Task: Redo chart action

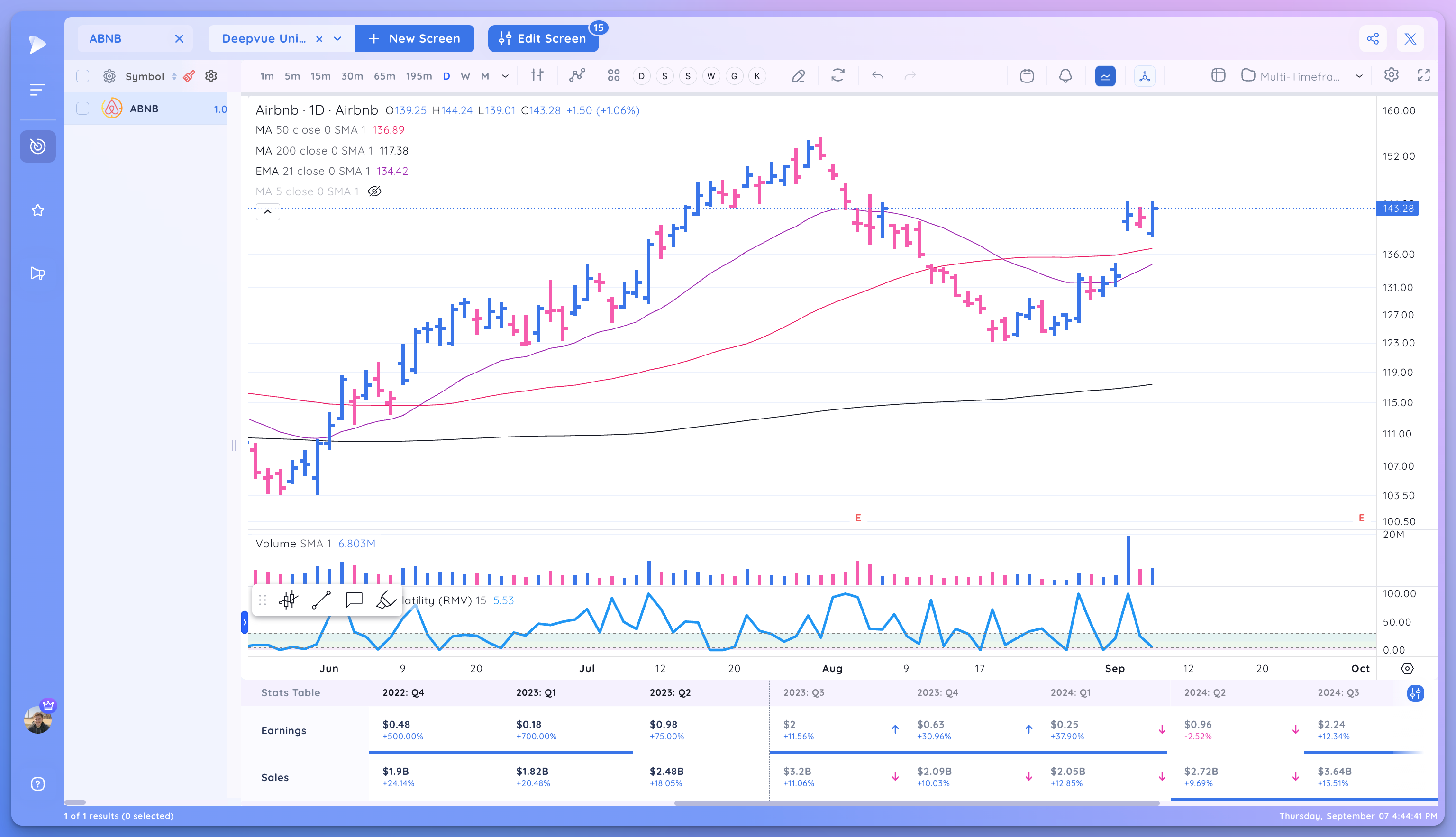Action: click(910, 75)
